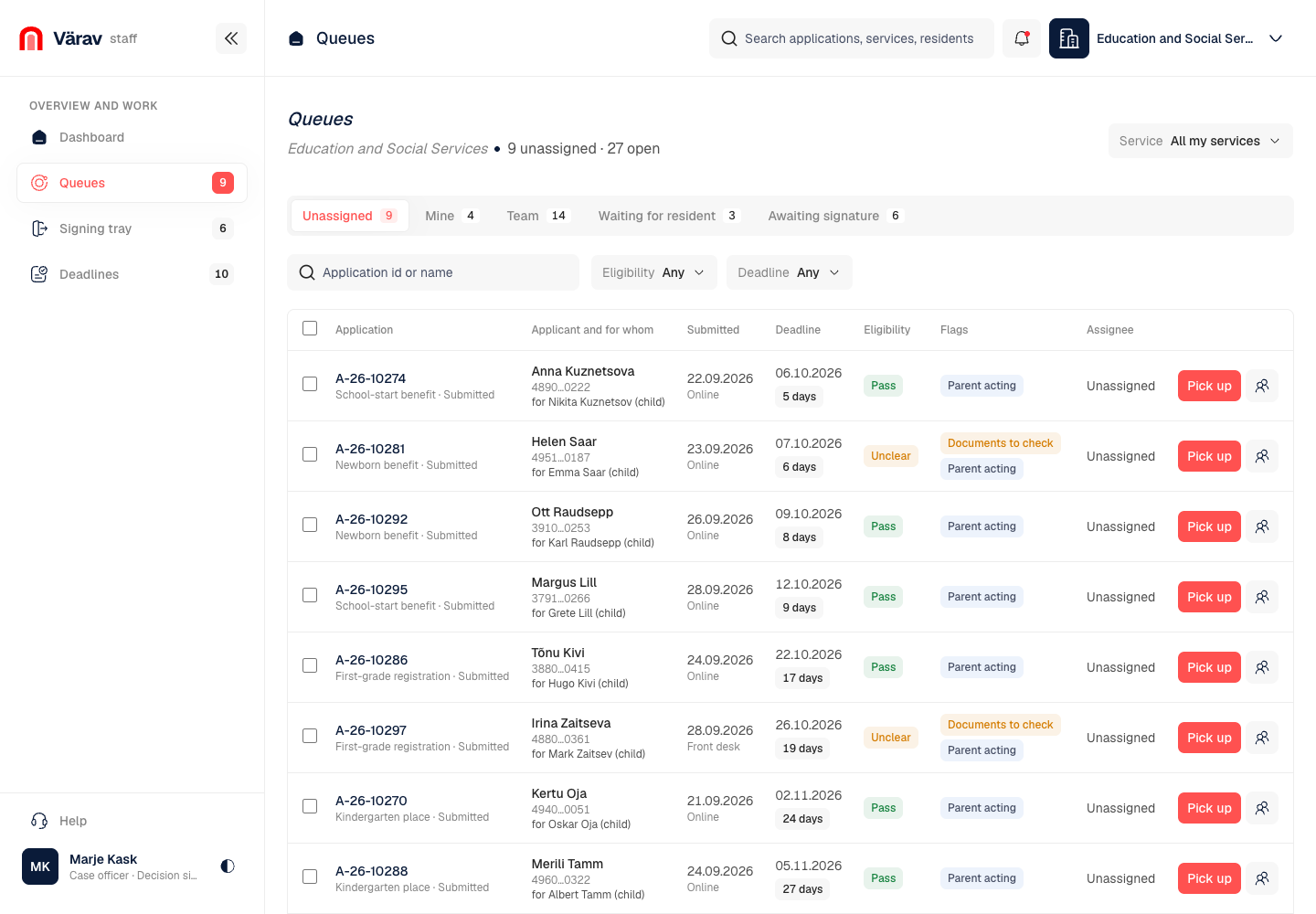Pick up application A-26-10286
This screenshot has height=914, width=1316.
click(1209, 667)
